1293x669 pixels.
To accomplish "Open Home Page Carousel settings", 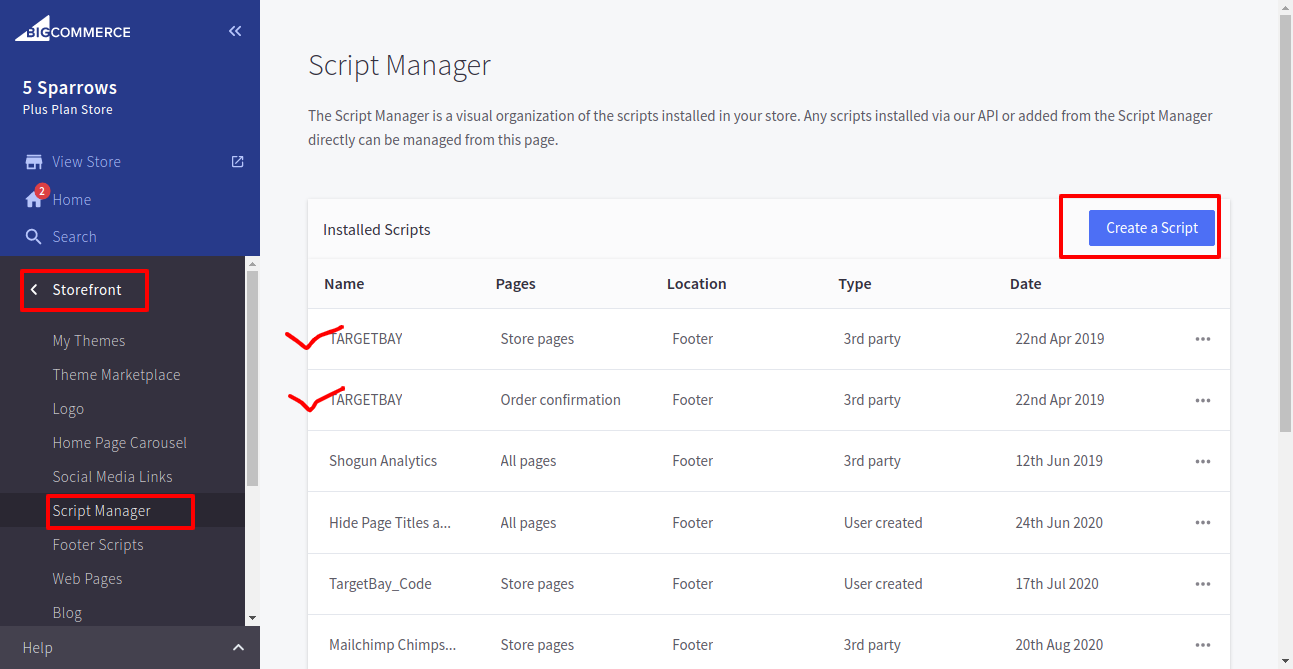I will [x=120, y=443].
